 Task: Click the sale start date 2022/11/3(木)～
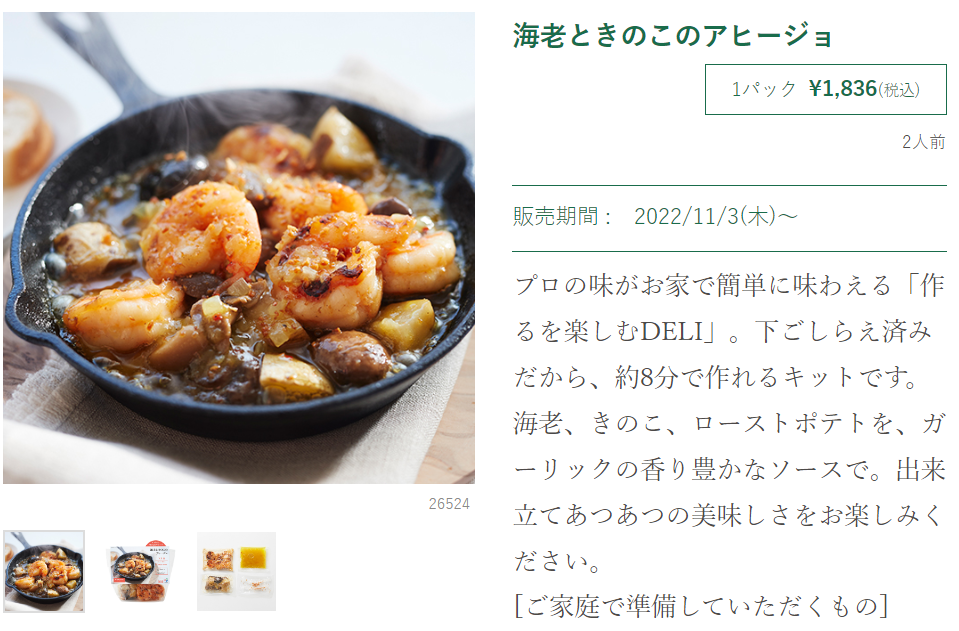(716, 216)
